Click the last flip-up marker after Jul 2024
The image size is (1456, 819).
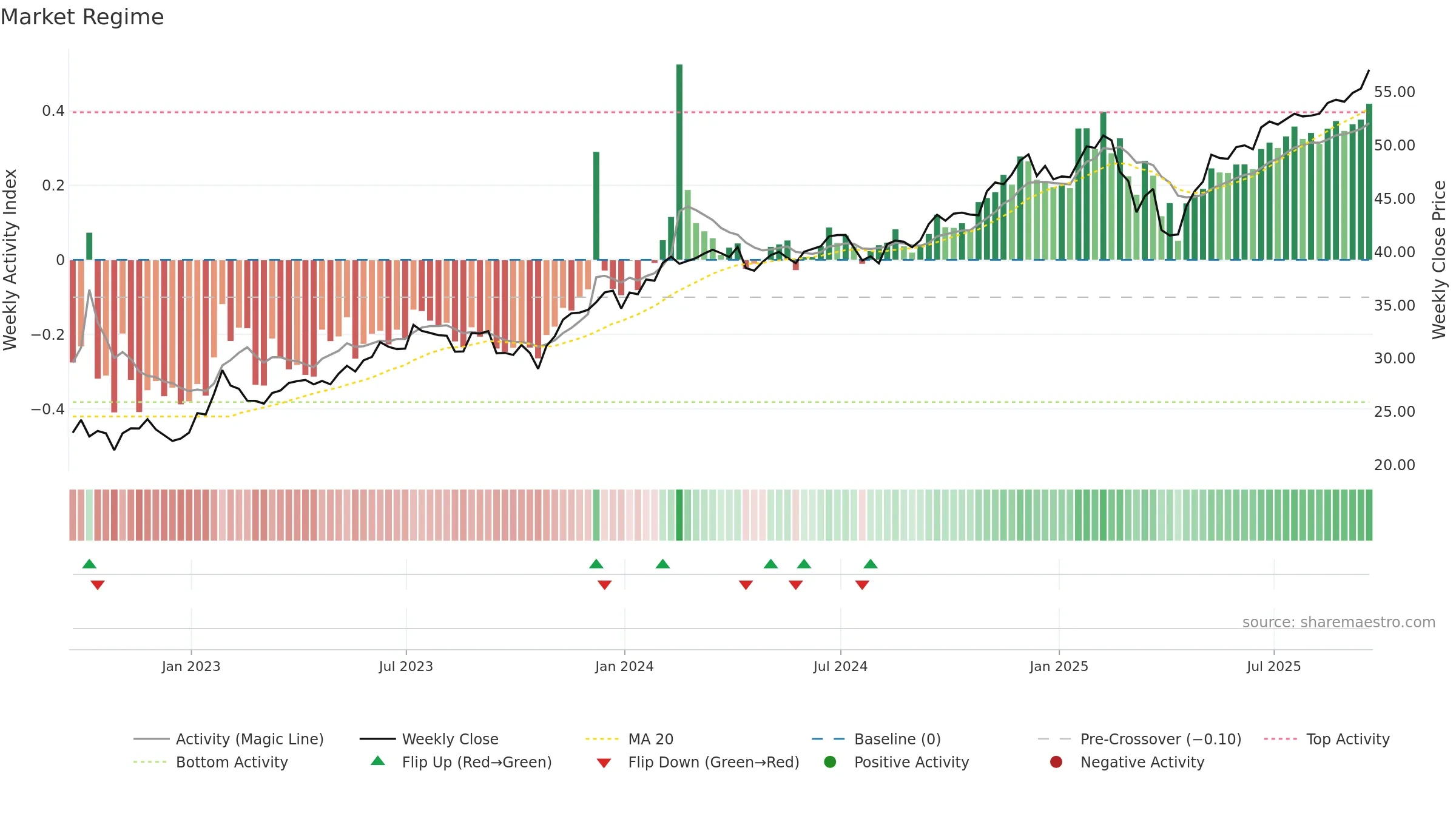coord(871,564)
